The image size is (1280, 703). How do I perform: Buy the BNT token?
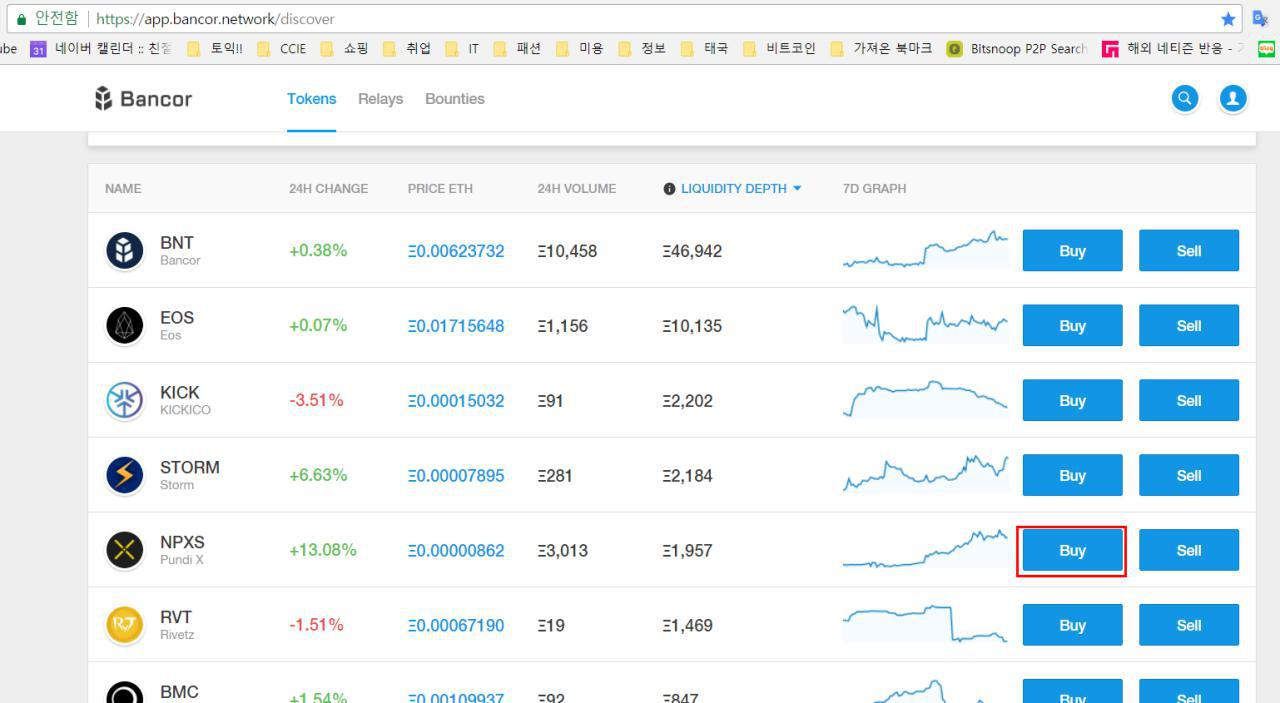point(1072,250)
